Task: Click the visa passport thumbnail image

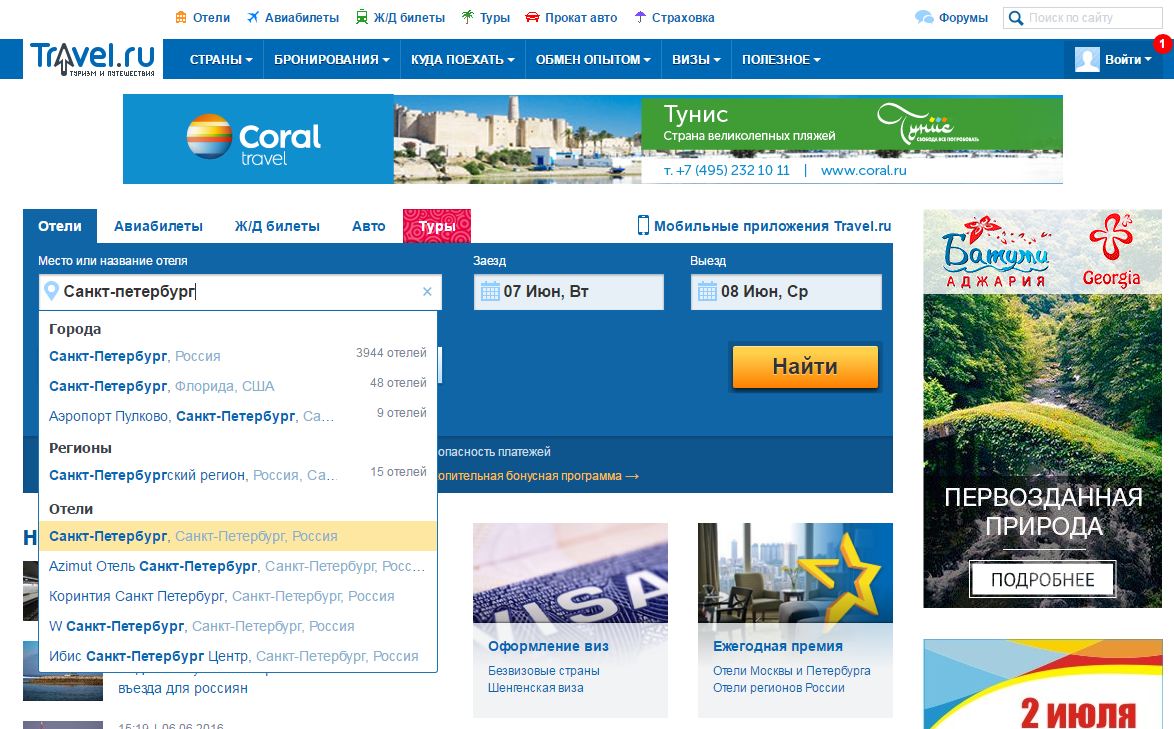Action: pos(571,573)
